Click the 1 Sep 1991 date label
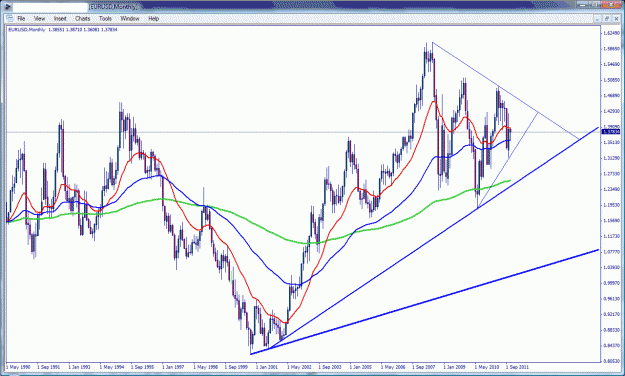This screenshot has height=376, width=625. (x=49, y=366)
